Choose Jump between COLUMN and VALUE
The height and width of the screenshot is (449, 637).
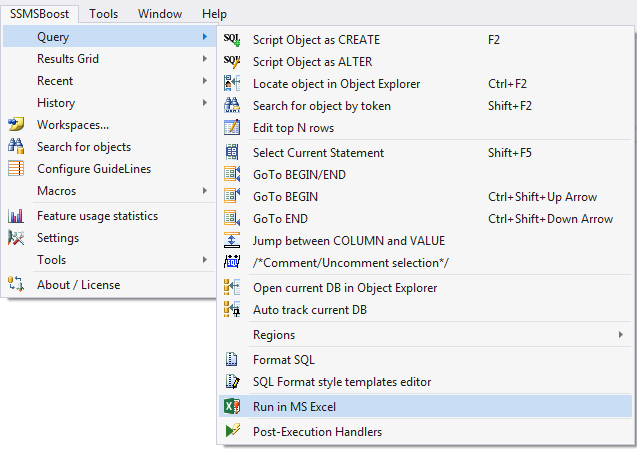click(x=425, y=241)
